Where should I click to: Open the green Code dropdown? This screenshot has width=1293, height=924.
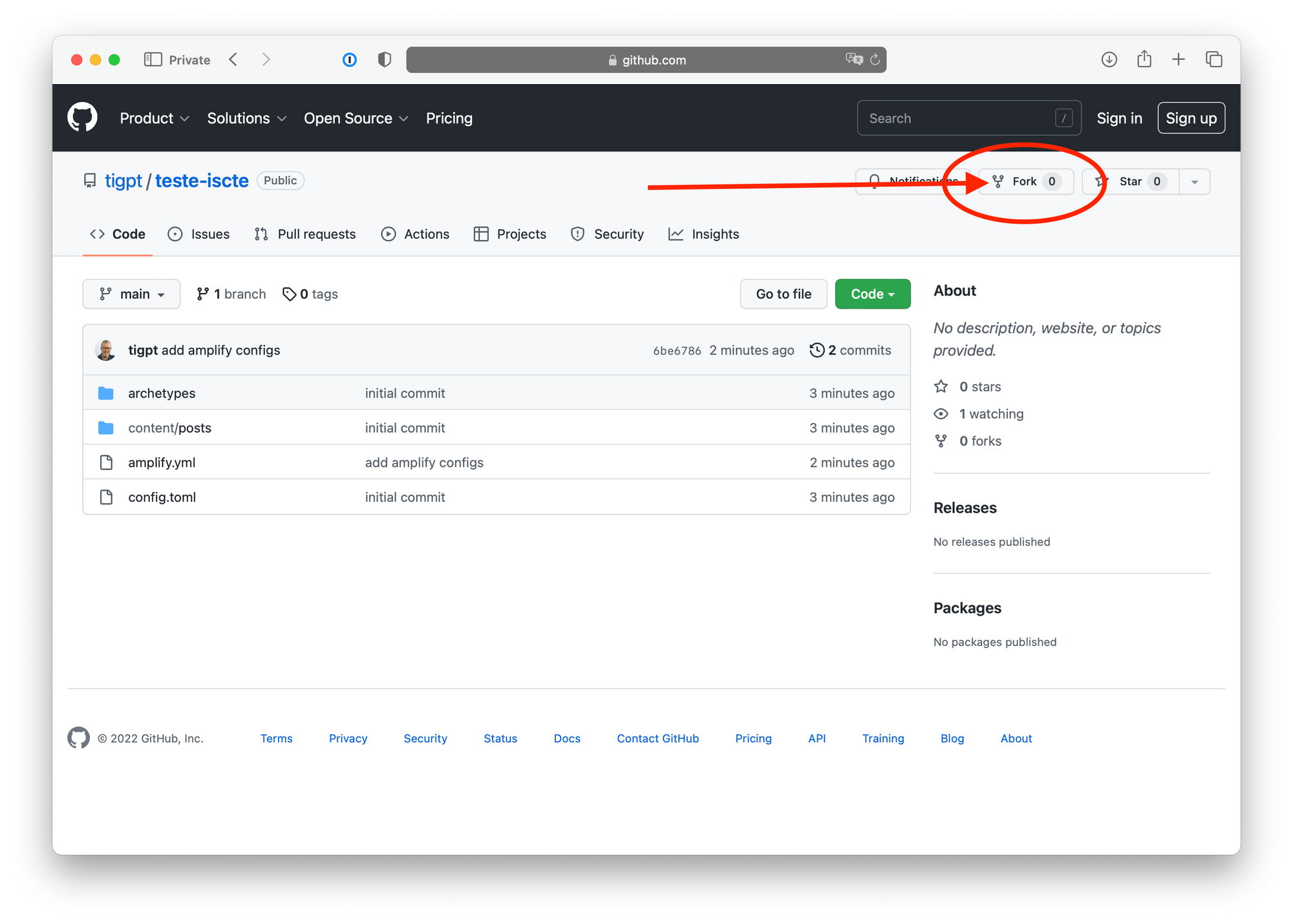(x=872, y=294)
